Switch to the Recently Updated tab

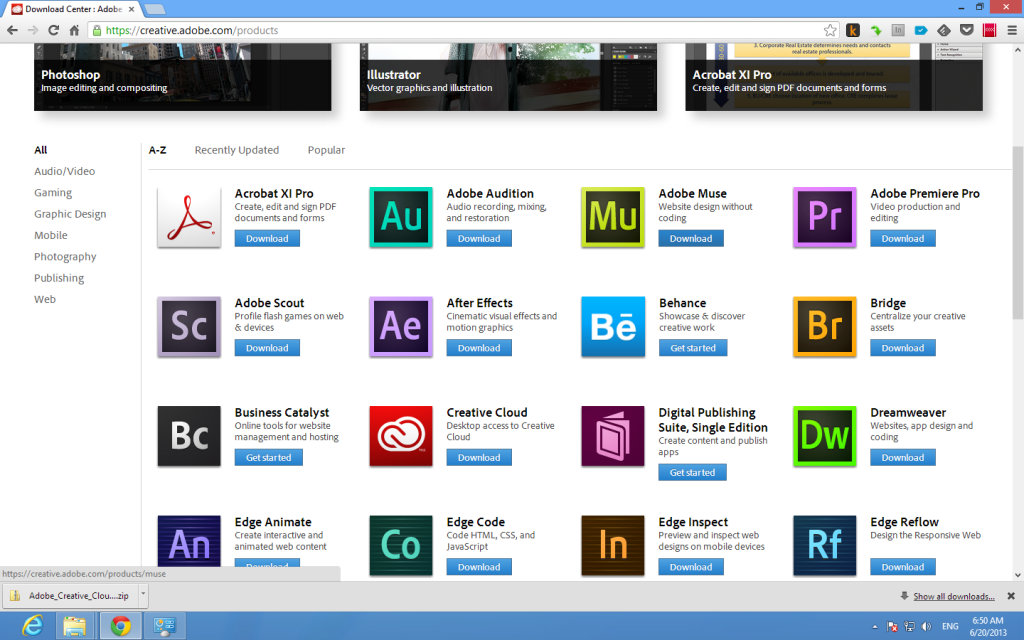point(236,149)
